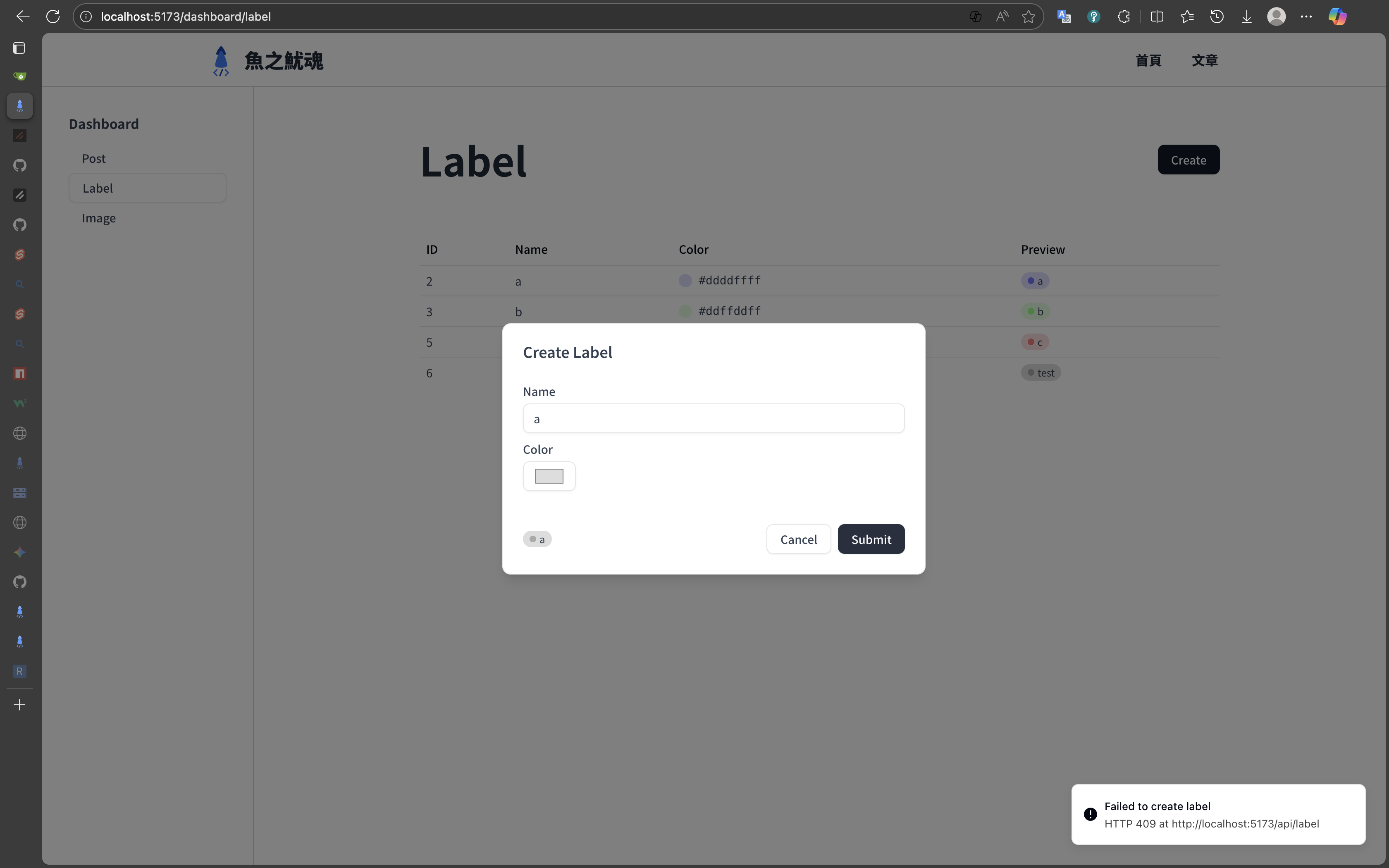Viewport: 1389px width, 868px height.
Task: Open the downloads arrow icon
Action: tap(1246, 17)
